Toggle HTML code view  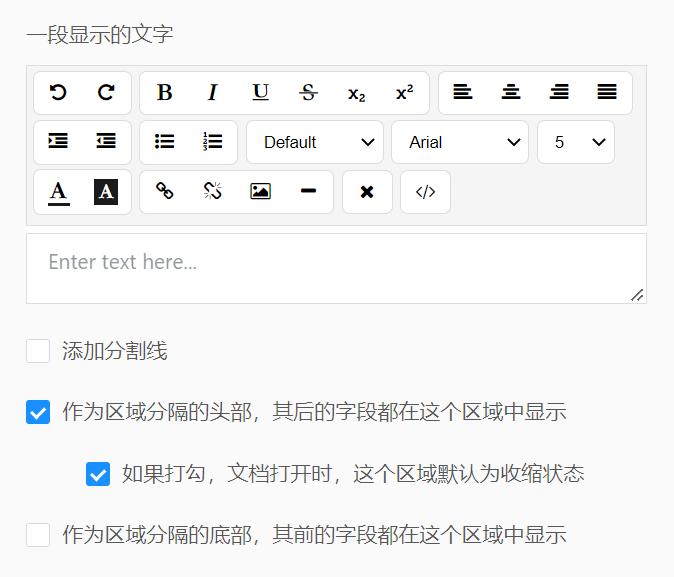(426, 192)
